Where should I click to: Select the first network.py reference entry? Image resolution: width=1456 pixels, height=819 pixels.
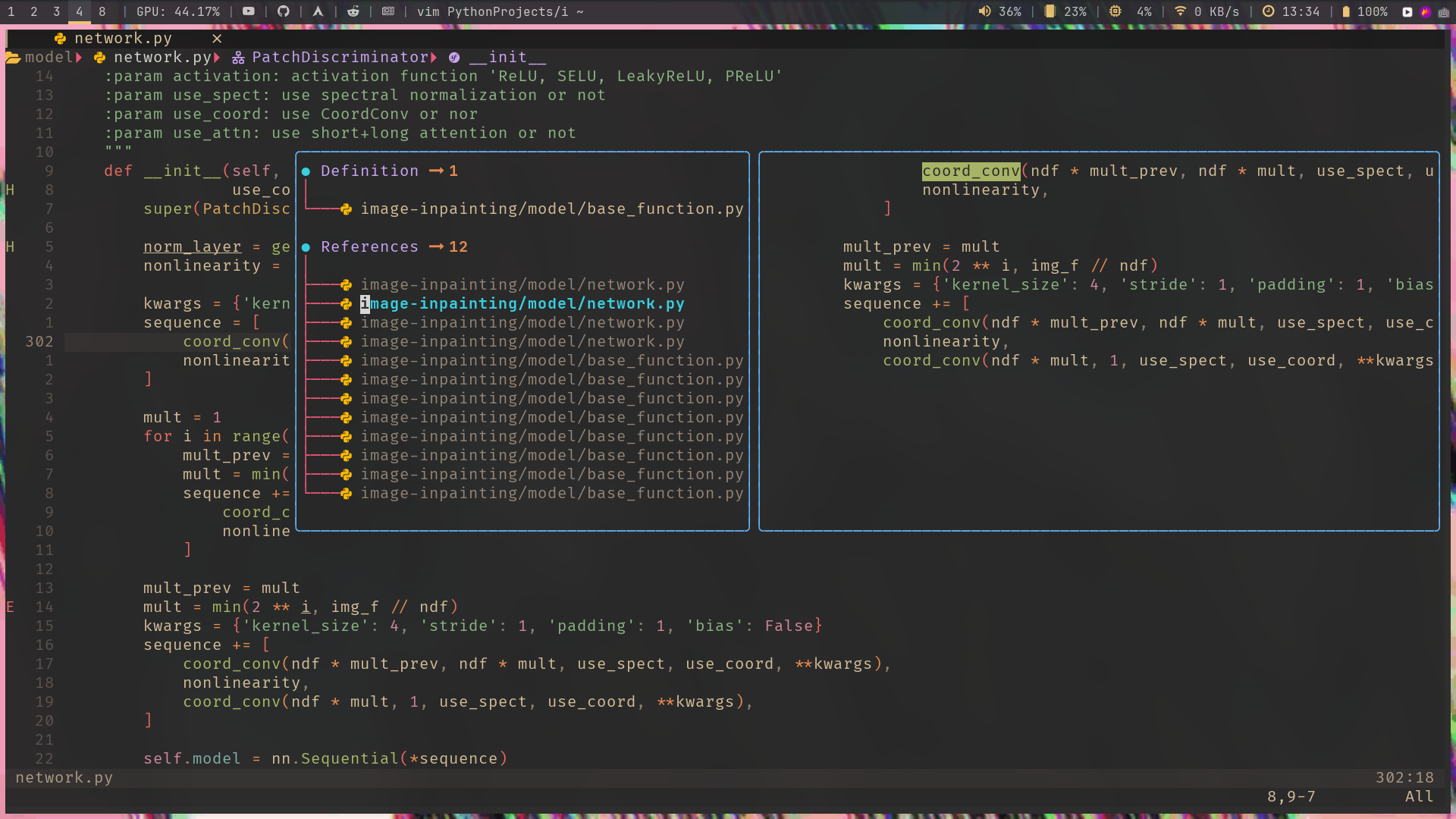tap(522, 285)
